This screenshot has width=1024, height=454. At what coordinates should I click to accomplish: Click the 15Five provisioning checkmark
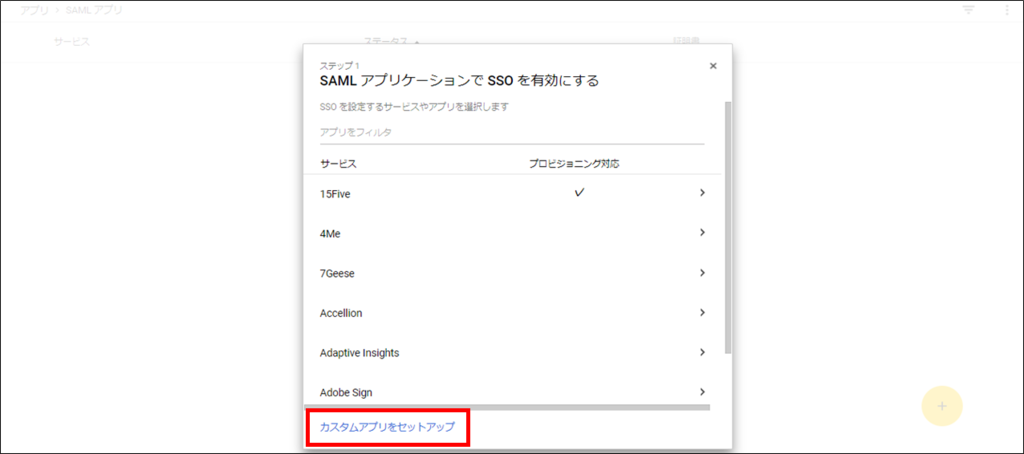579,193
